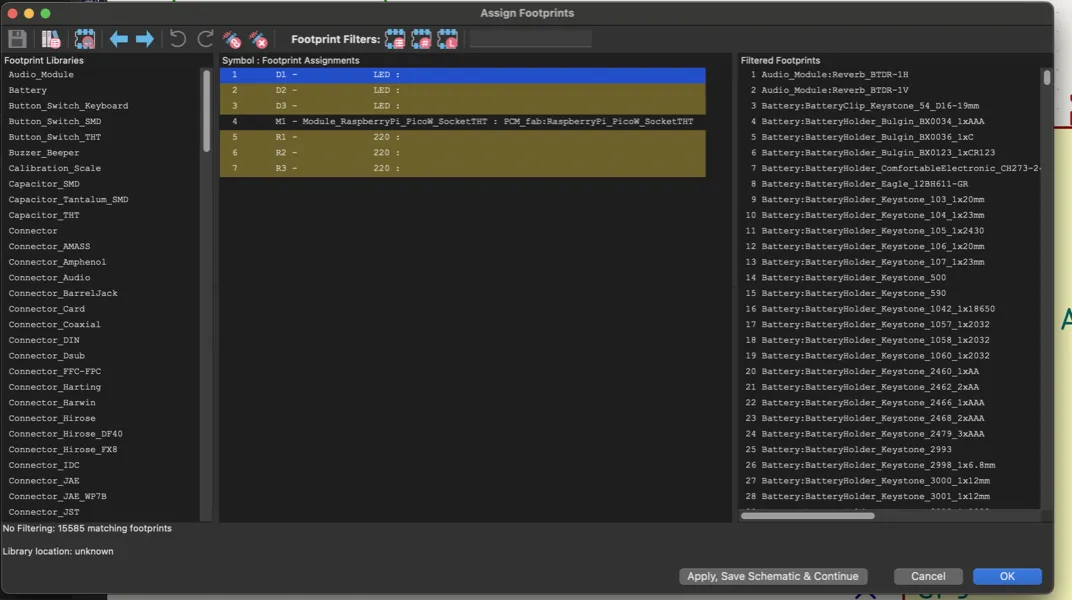Perform automatic footprint association icon
The width and height of the screenshot is (1072, 600).
click(232, 40)
